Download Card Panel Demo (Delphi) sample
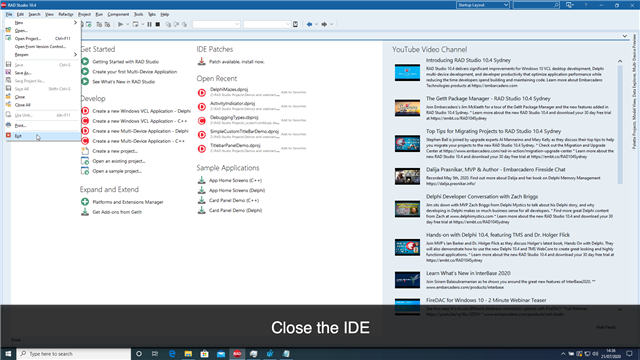 236,211
